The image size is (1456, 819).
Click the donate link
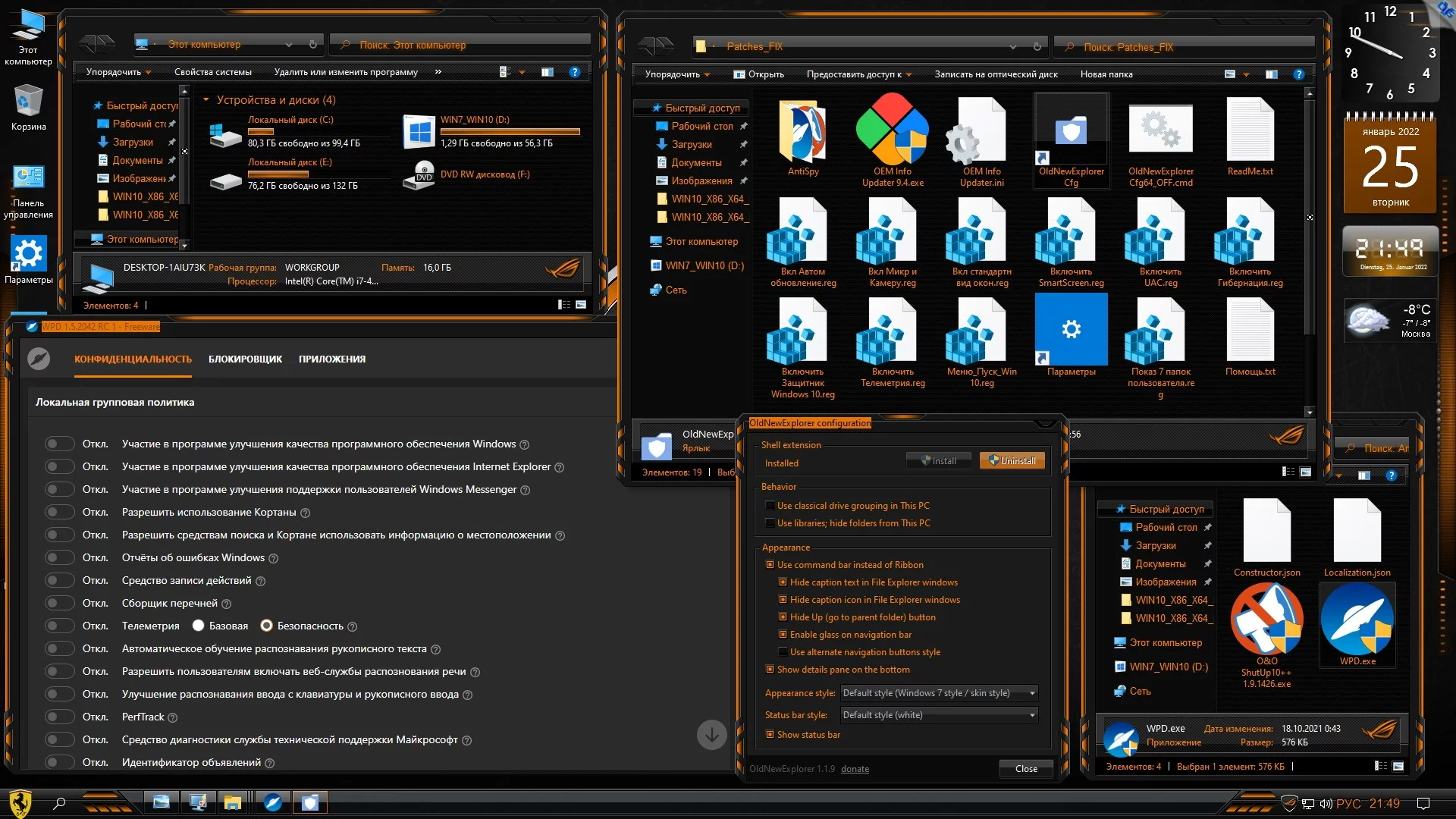(x=855, y=769)
